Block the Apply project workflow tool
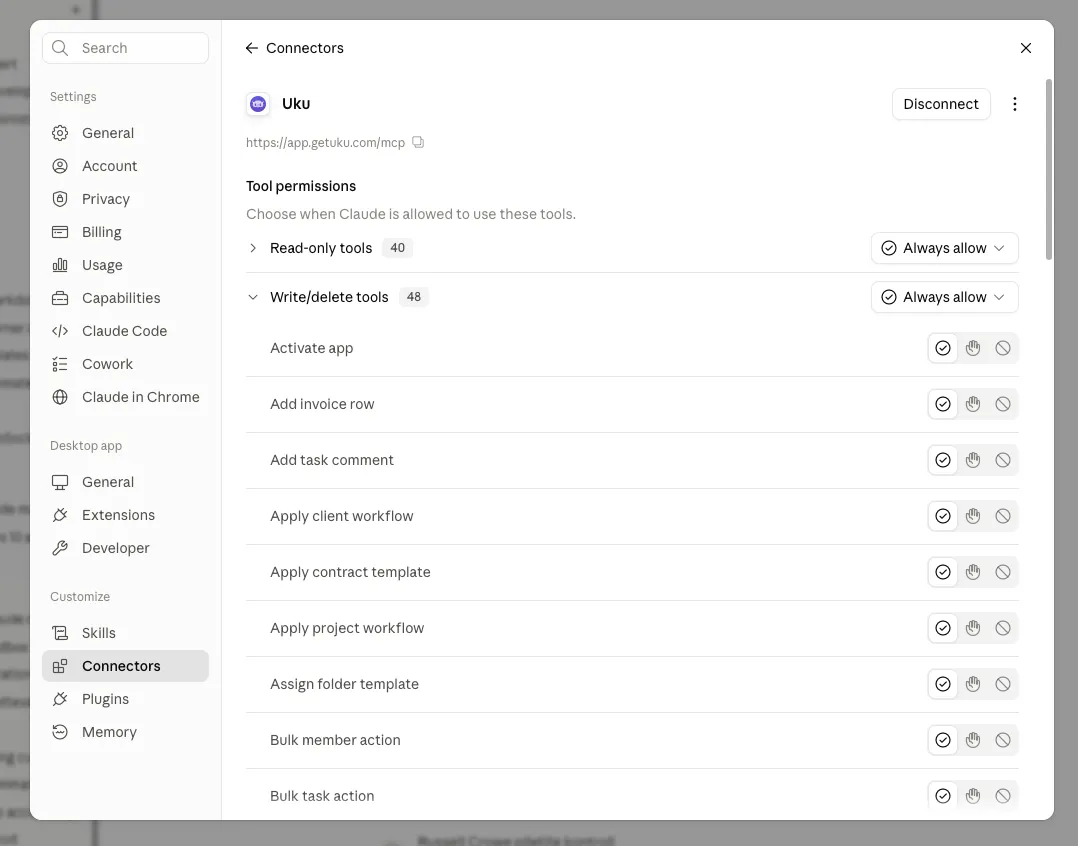1078x846 pixels. [1003, 628]
